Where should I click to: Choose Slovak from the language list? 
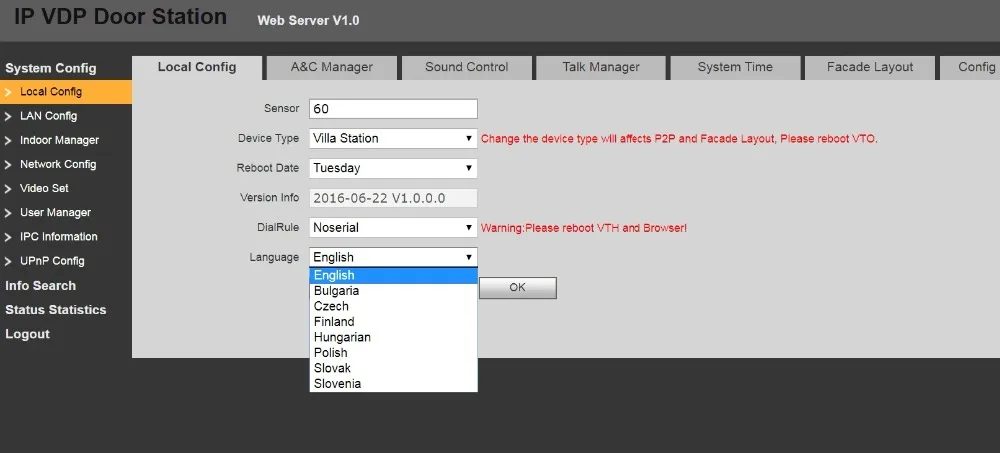393,368
